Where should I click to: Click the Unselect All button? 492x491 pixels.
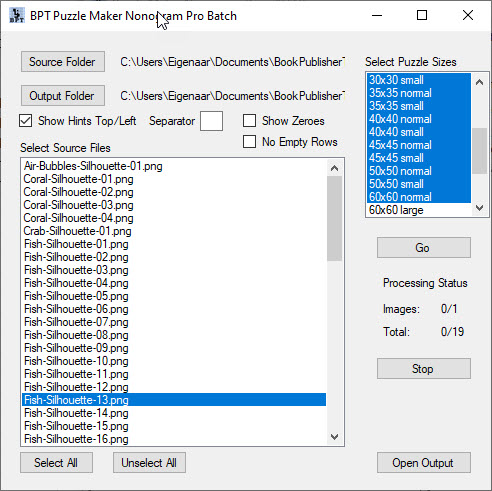pos(149,463)
